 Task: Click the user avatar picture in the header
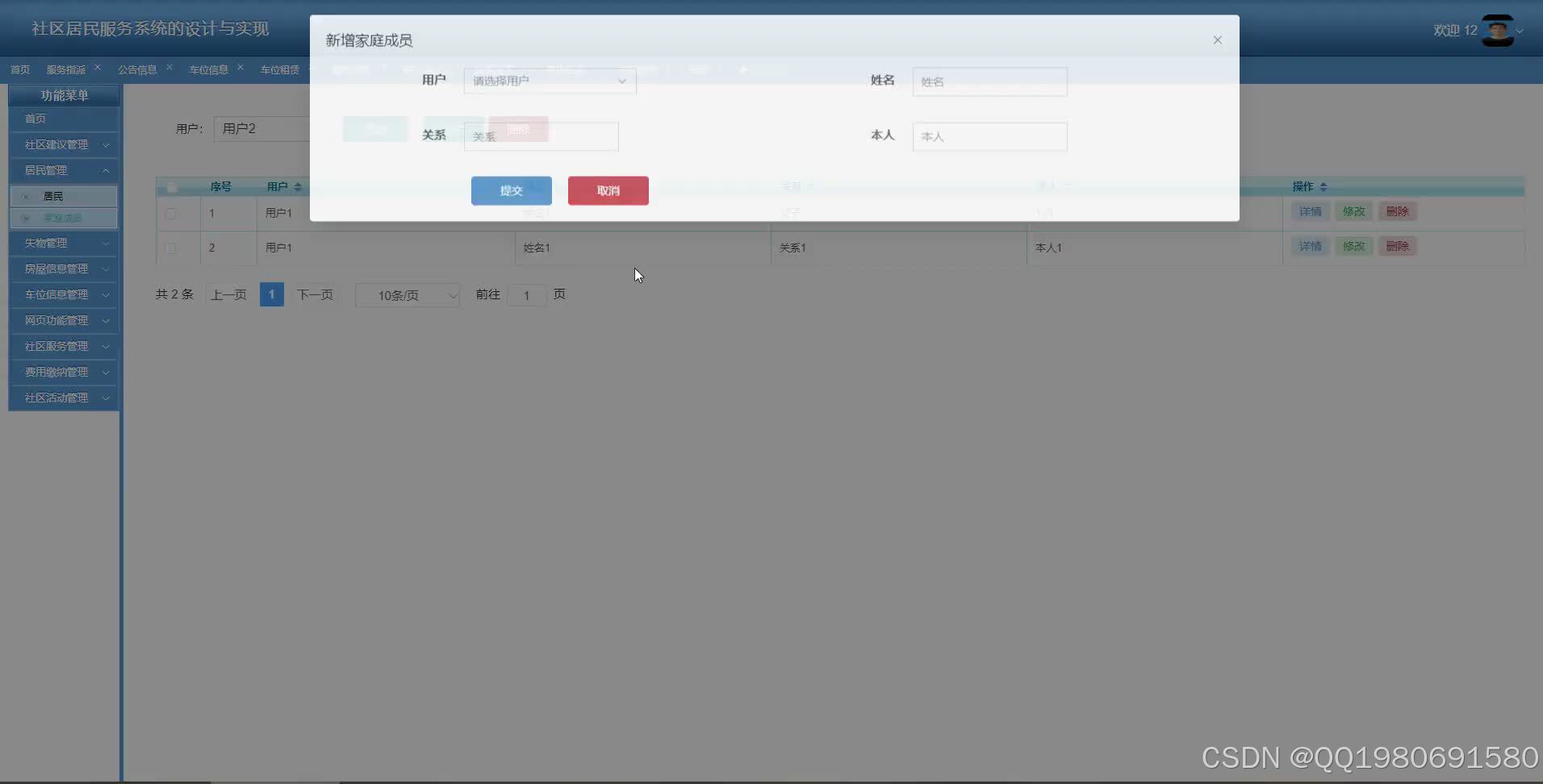1498,31
